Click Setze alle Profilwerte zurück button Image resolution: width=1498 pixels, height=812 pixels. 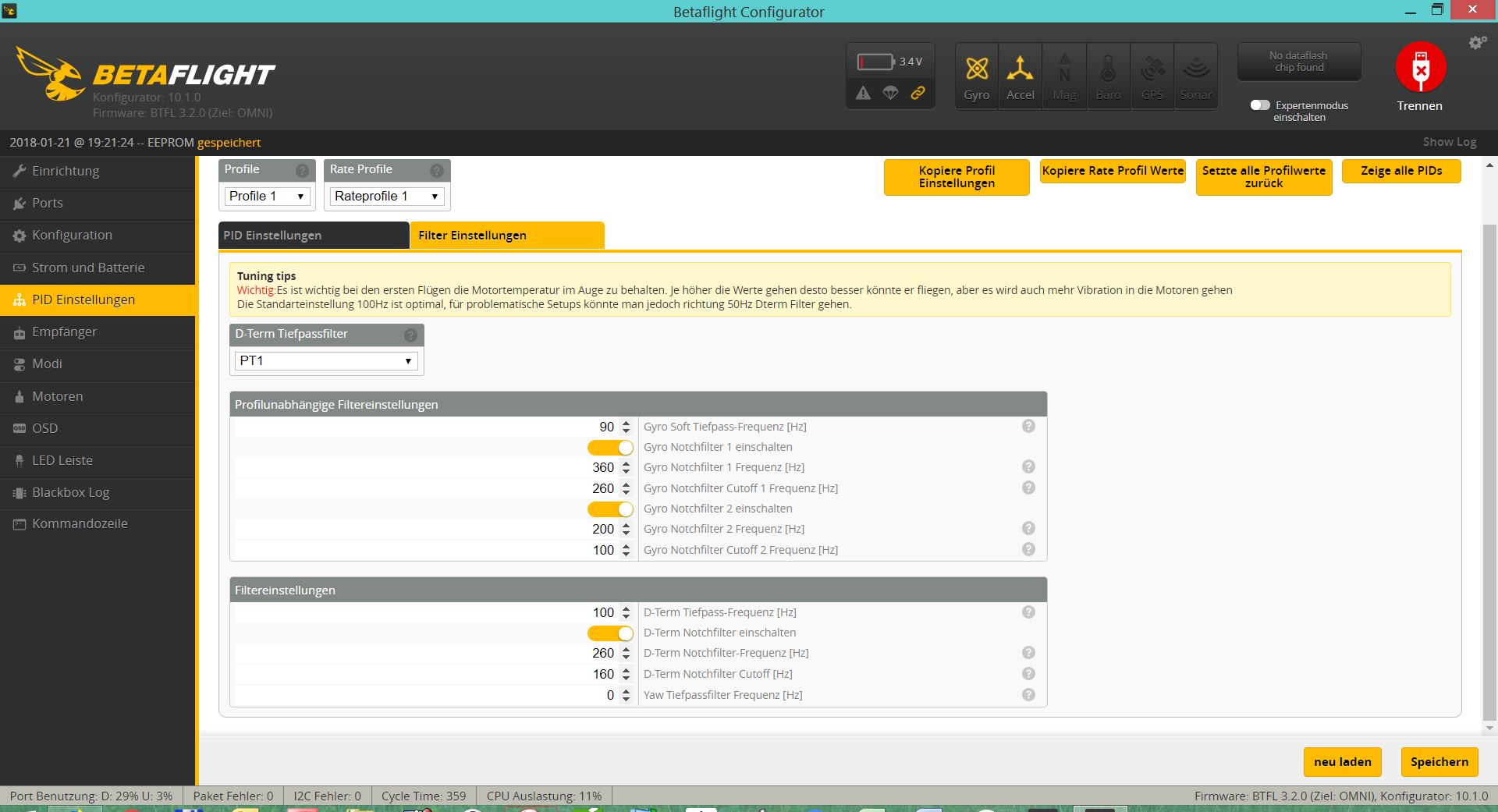[1263, 177]
